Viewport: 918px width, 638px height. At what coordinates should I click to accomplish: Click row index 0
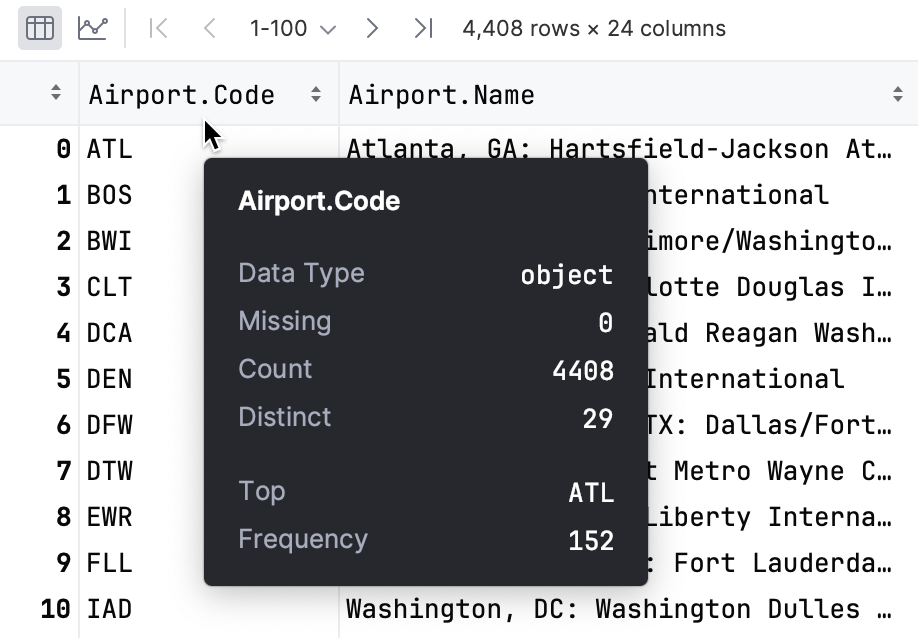[63, 149]
